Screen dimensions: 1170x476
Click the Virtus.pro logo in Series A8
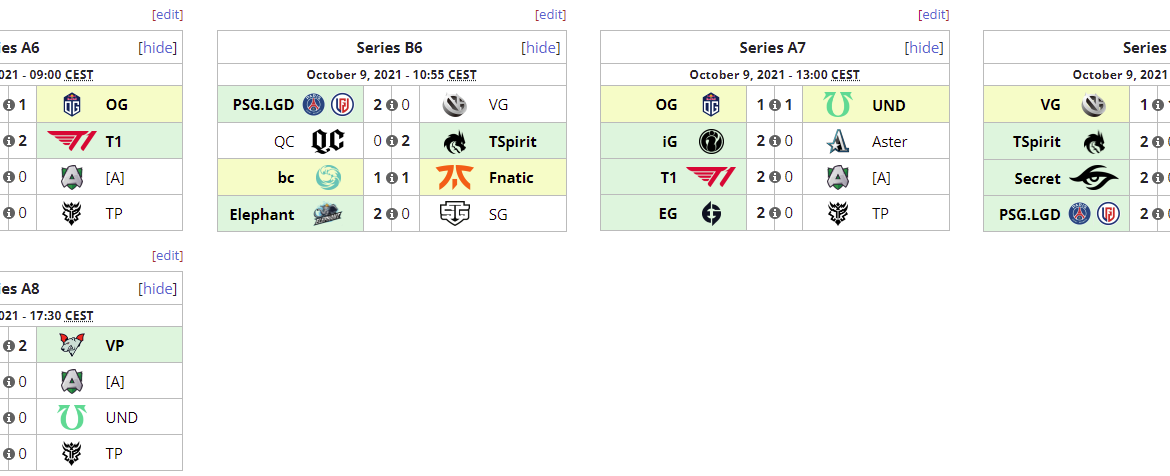click(71, 345)
